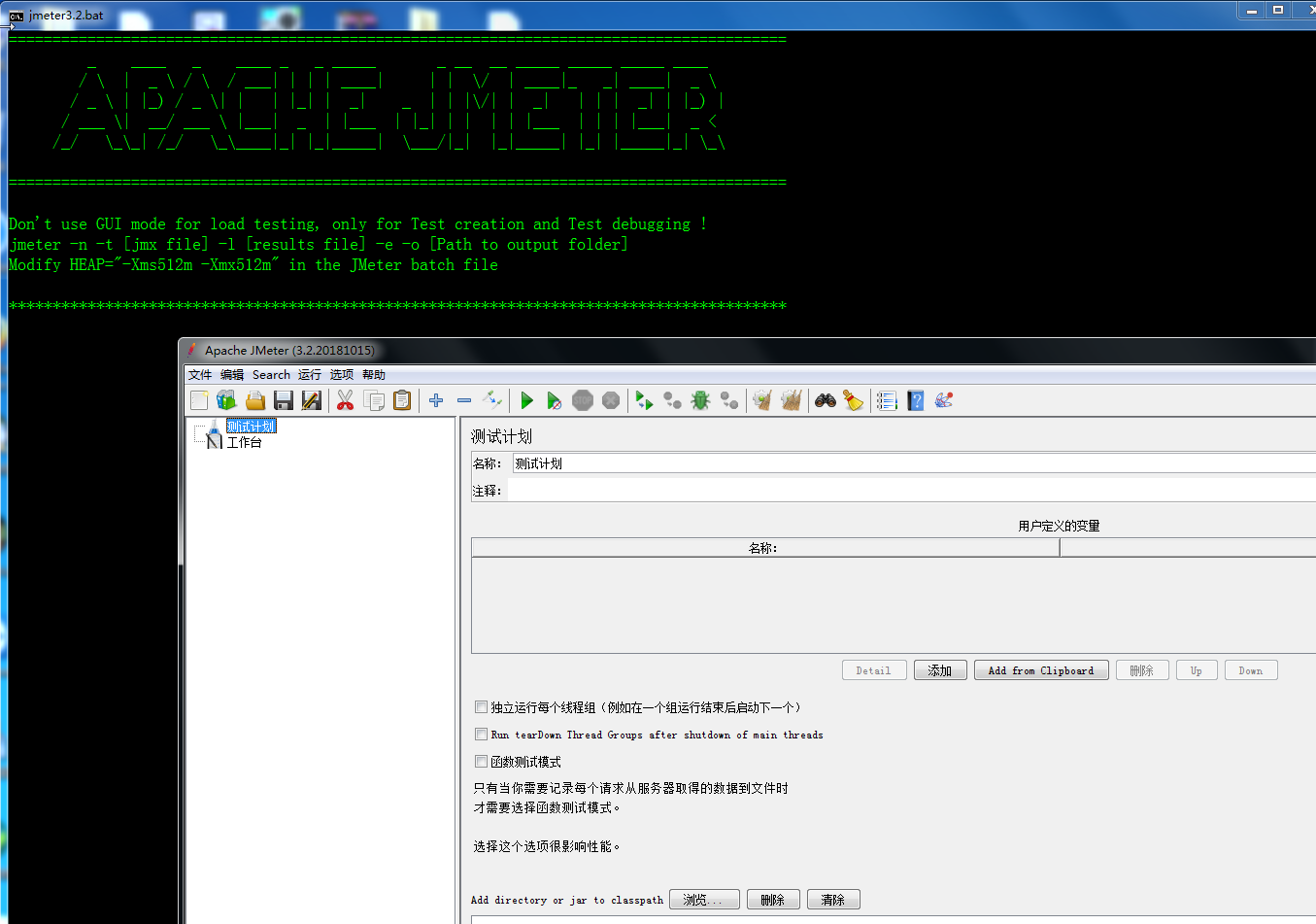Click the Remote Start All green arrows icon
1316x924 pixels.
[x=644, y=400]
